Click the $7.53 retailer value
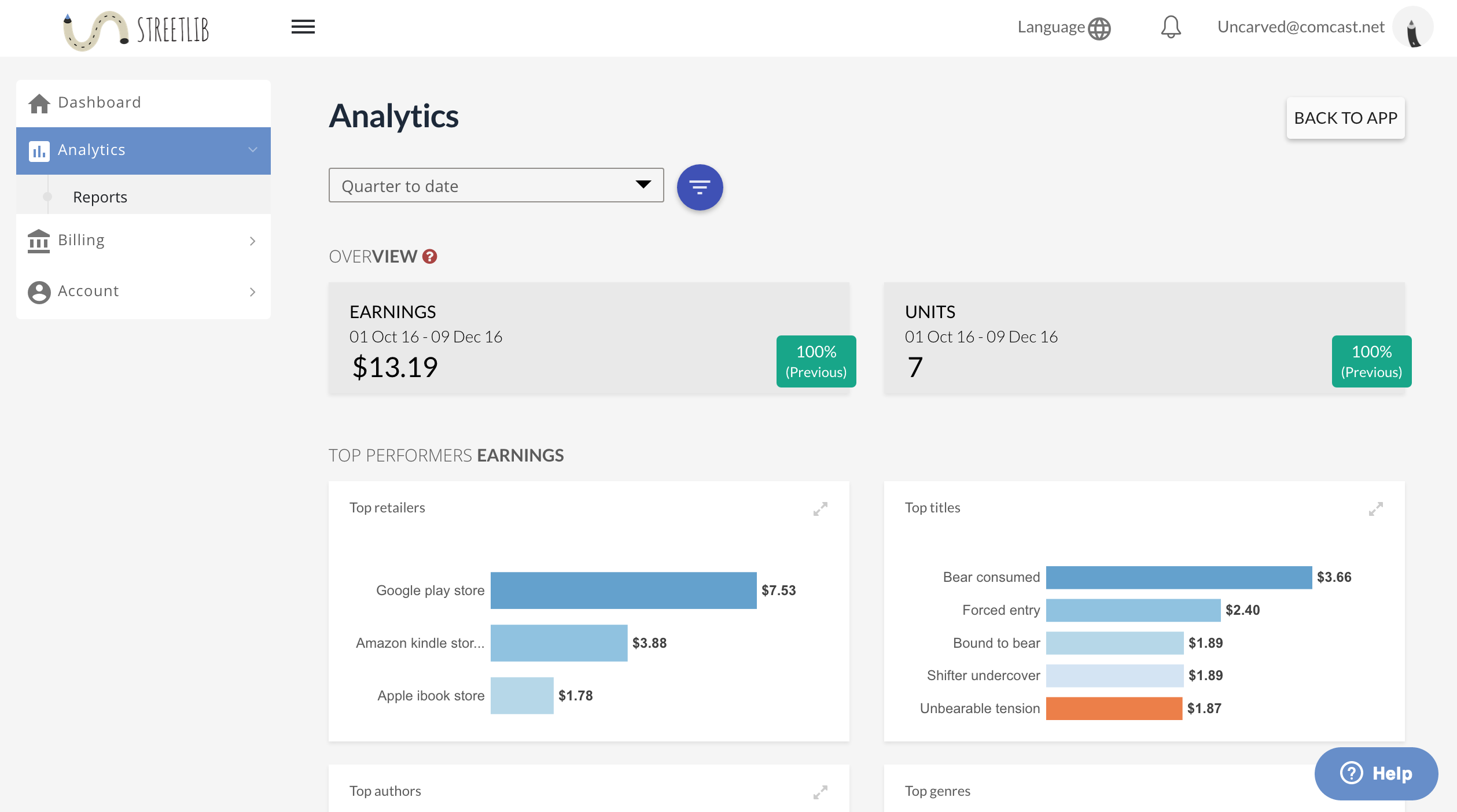Image resolution: width=1457 pixels, height=812 pixels. pyautogui.click(x=778, y=590)
